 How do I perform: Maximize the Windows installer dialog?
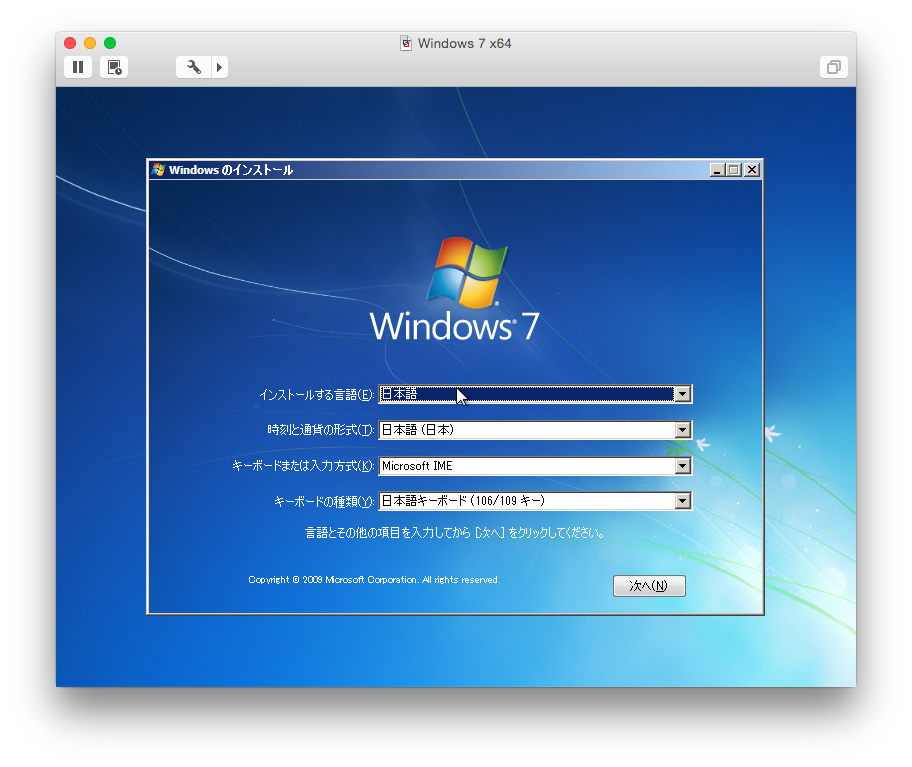click(734, 170)
